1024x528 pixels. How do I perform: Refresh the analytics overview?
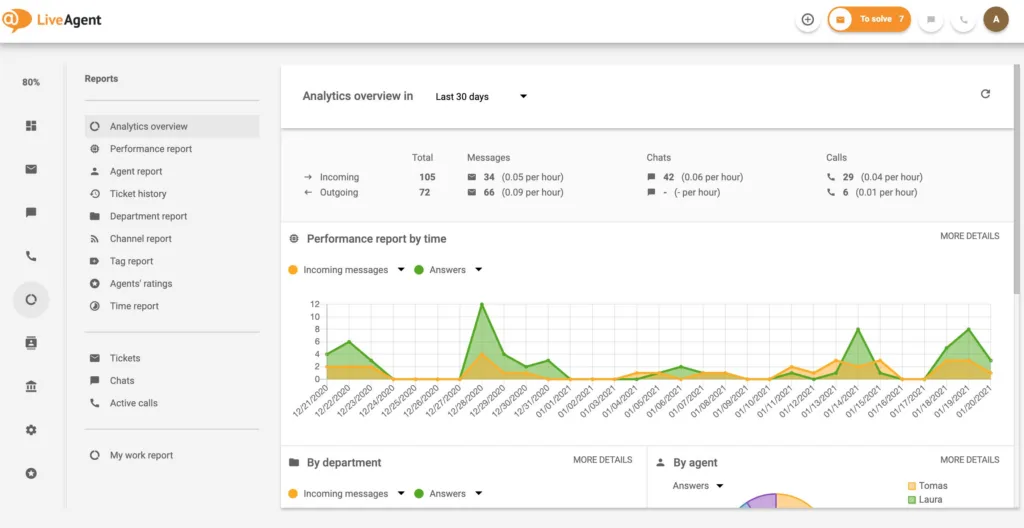pos(985,94)
